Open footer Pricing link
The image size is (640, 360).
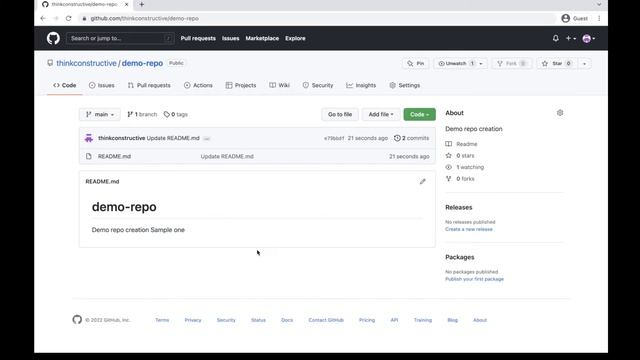(x=367, y=320)
